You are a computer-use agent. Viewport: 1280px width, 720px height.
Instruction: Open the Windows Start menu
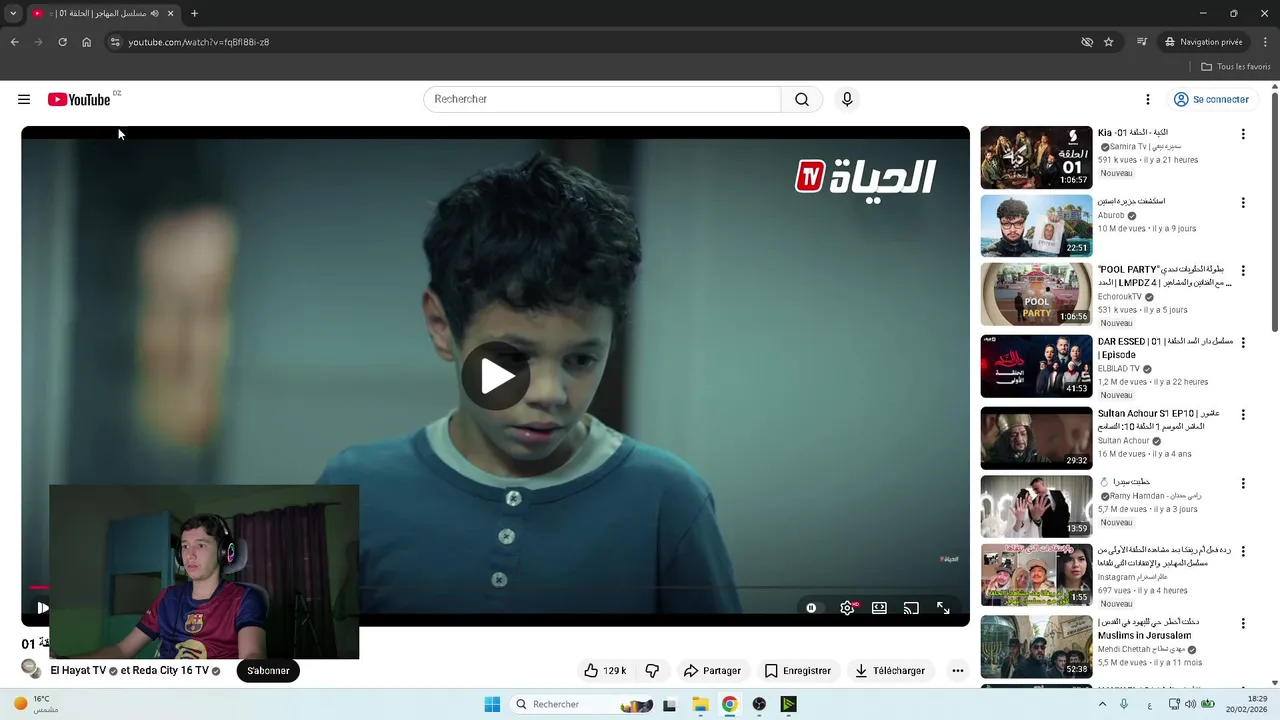(x=492, y=704)
